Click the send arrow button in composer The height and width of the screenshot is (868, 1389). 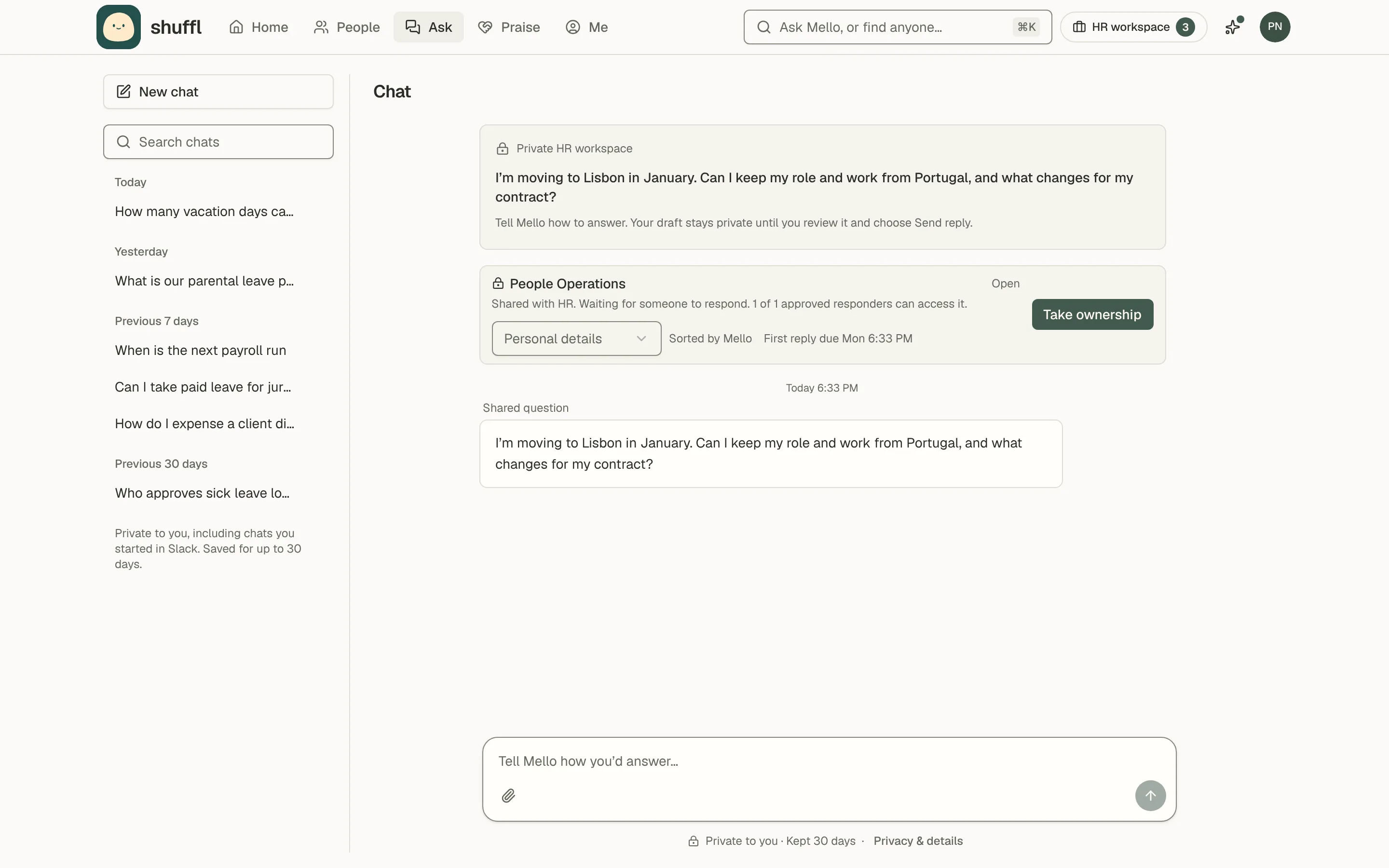click(1150, 795)
